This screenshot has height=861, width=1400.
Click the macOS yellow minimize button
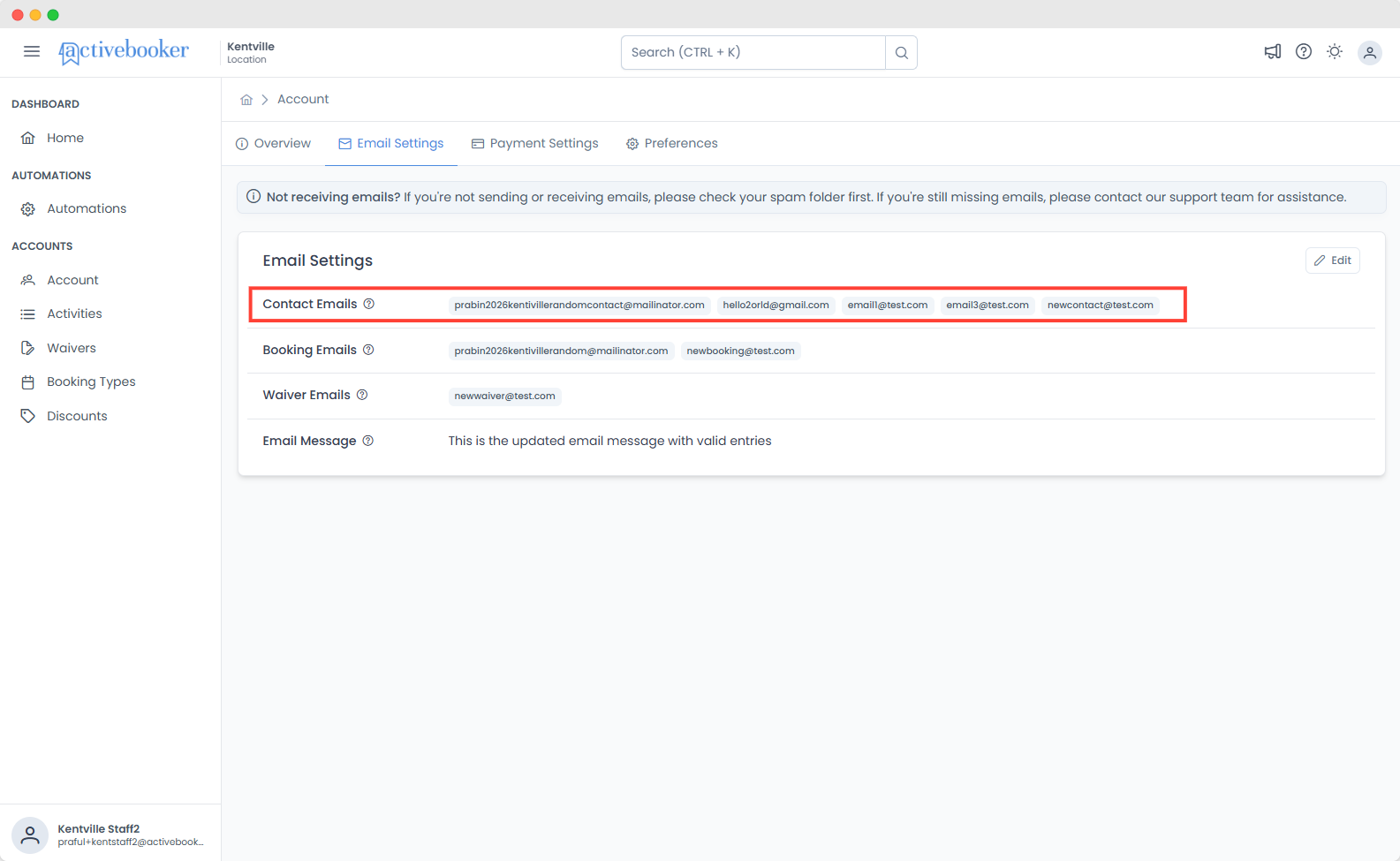35,14
